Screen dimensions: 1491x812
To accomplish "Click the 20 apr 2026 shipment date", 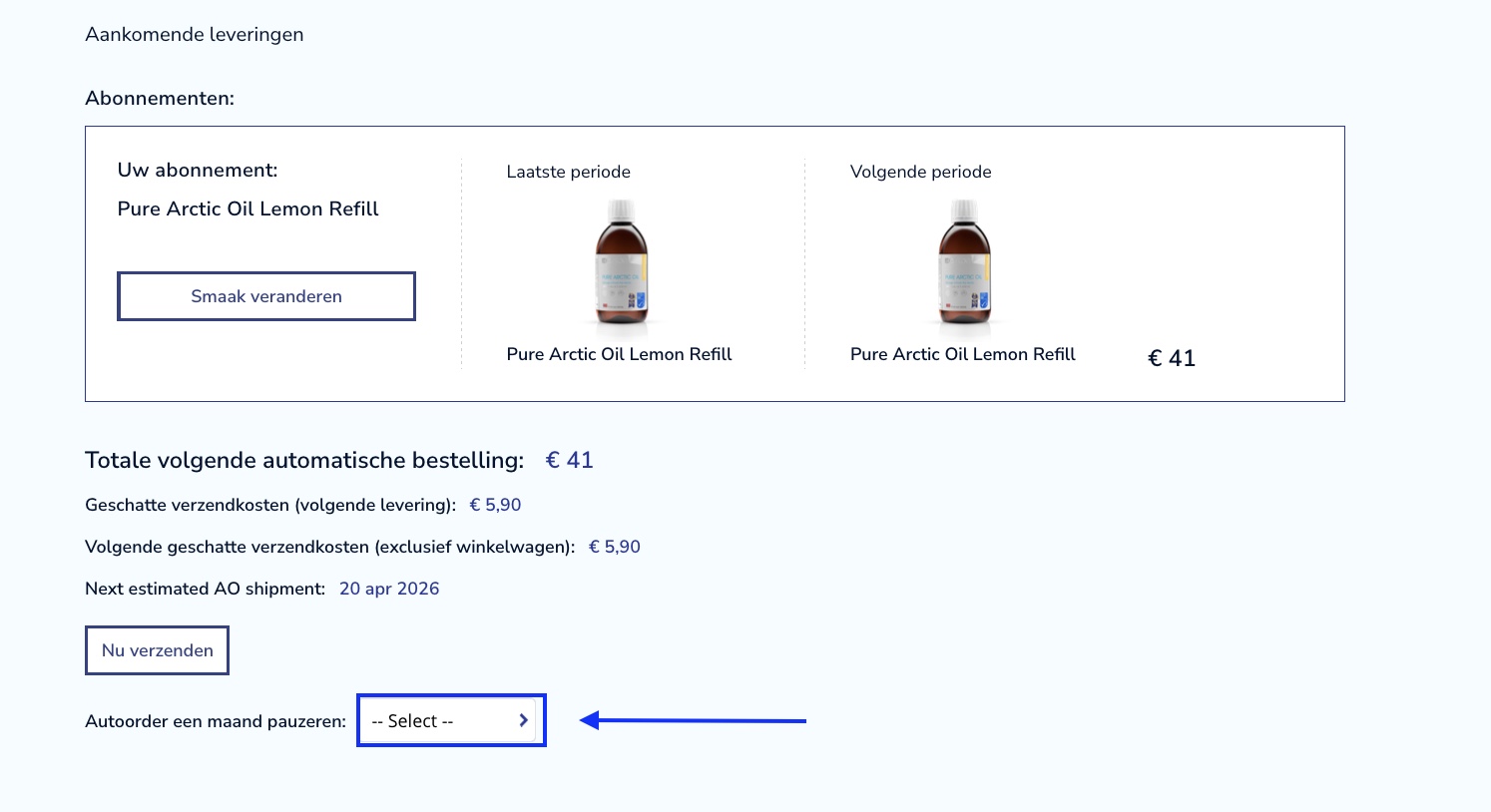I will [x=389, y=589].
